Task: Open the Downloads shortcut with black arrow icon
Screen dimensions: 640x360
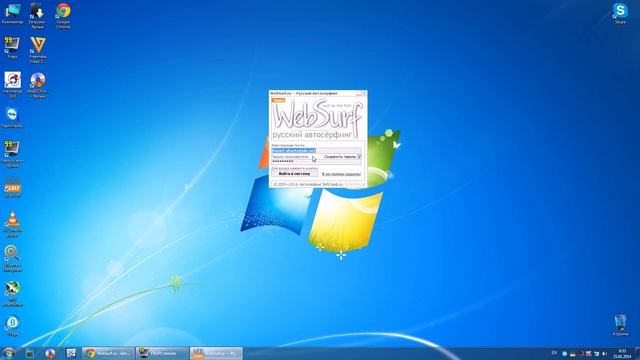Action: [37, 16]
